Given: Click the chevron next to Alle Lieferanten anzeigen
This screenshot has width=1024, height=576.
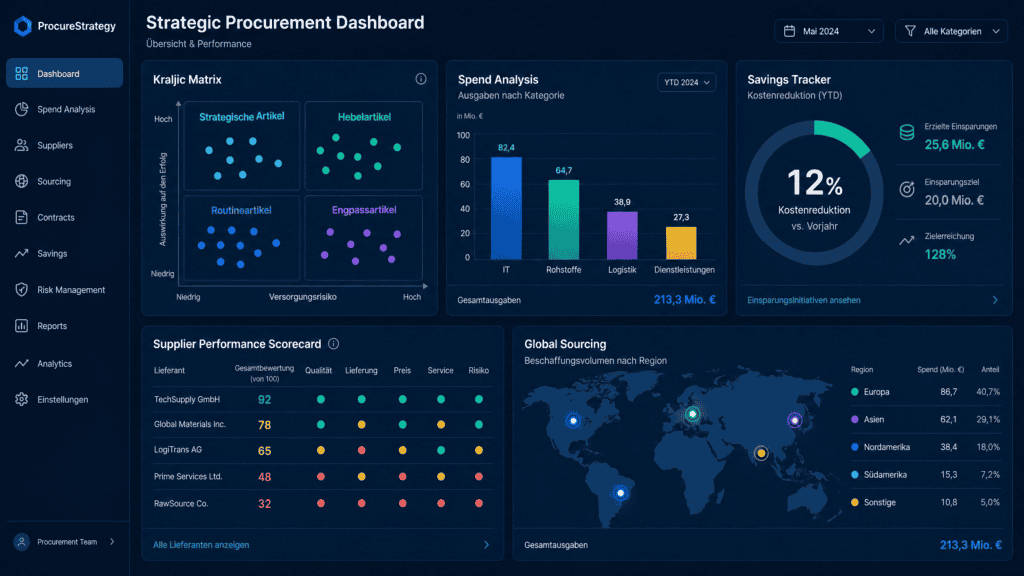Looking at the screenshot, I should (486, 545).
